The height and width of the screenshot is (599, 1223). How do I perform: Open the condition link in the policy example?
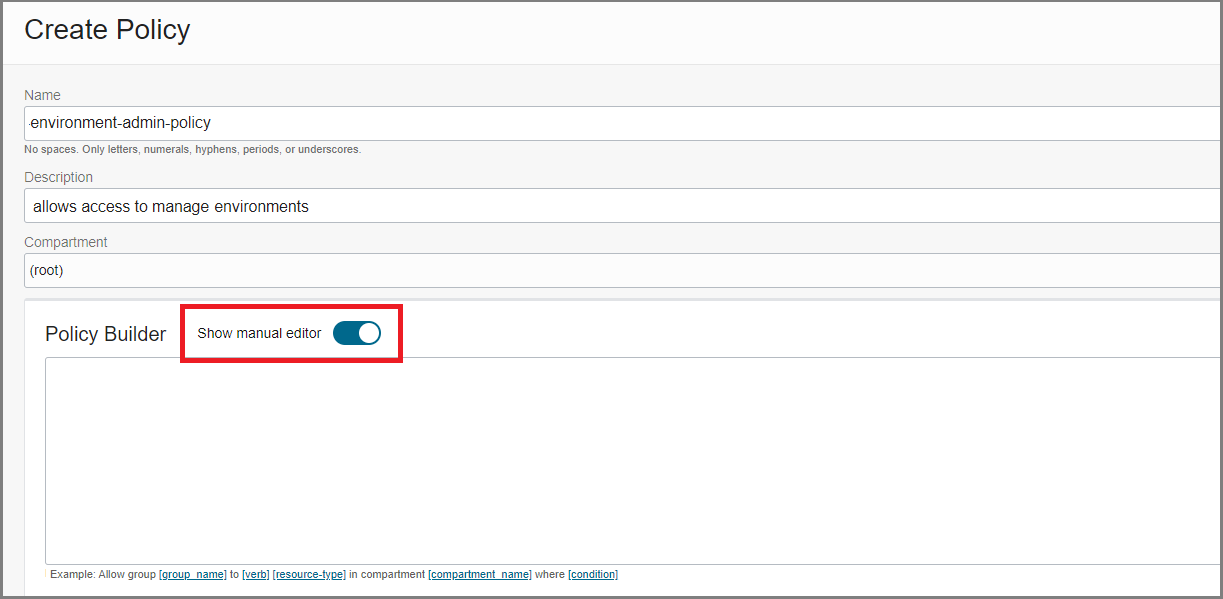coord(592,574)
